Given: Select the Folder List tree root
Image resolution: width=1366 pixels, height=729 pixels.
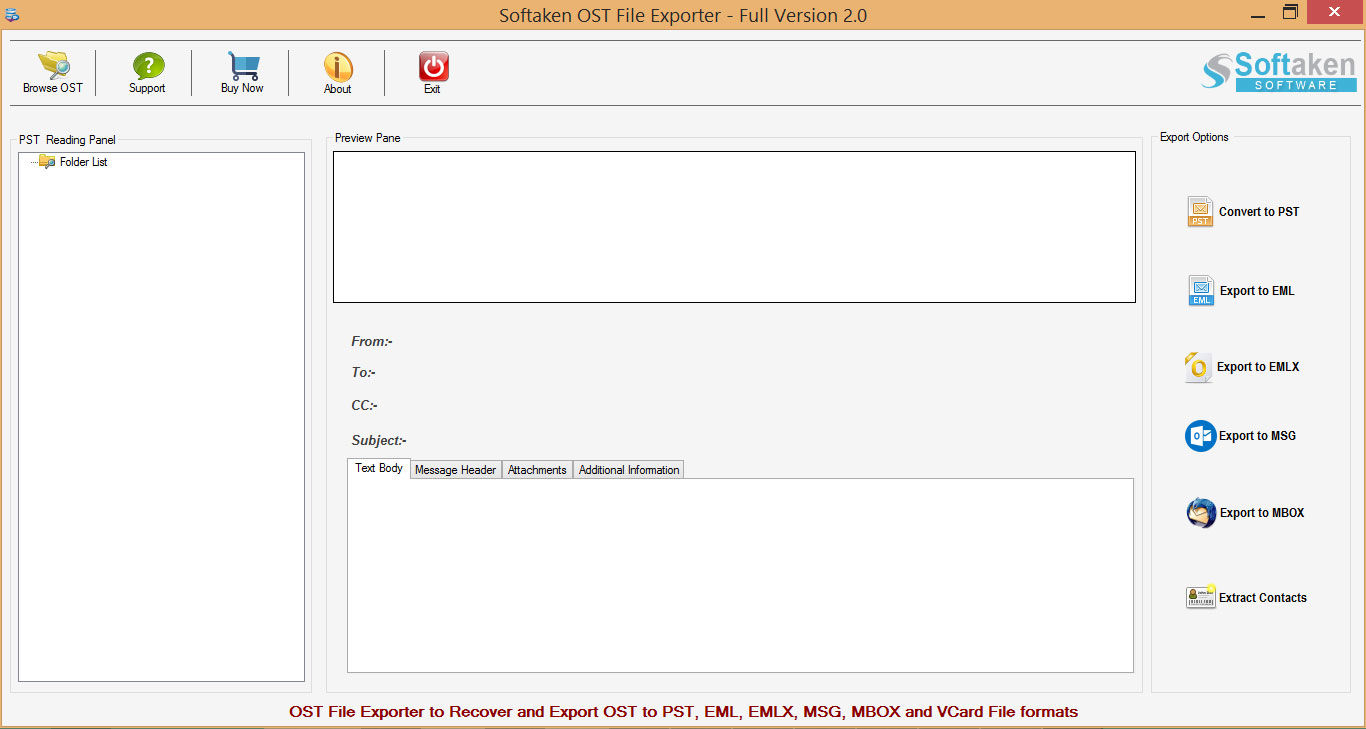Looking at the screenshot, I should 83,162.
